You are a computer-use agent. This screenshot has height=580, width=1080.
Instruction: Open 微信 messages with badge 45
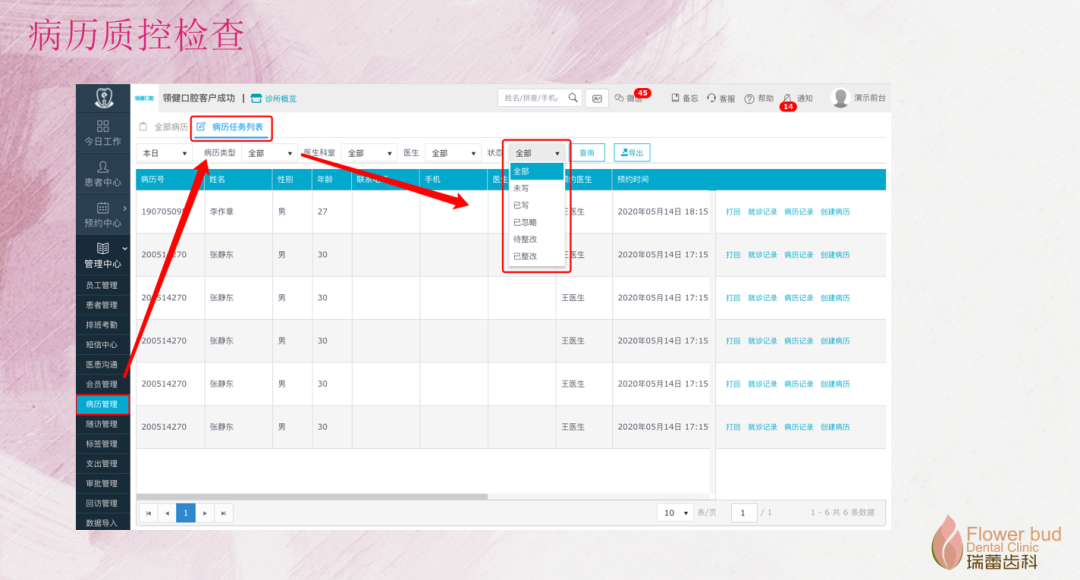630,98
